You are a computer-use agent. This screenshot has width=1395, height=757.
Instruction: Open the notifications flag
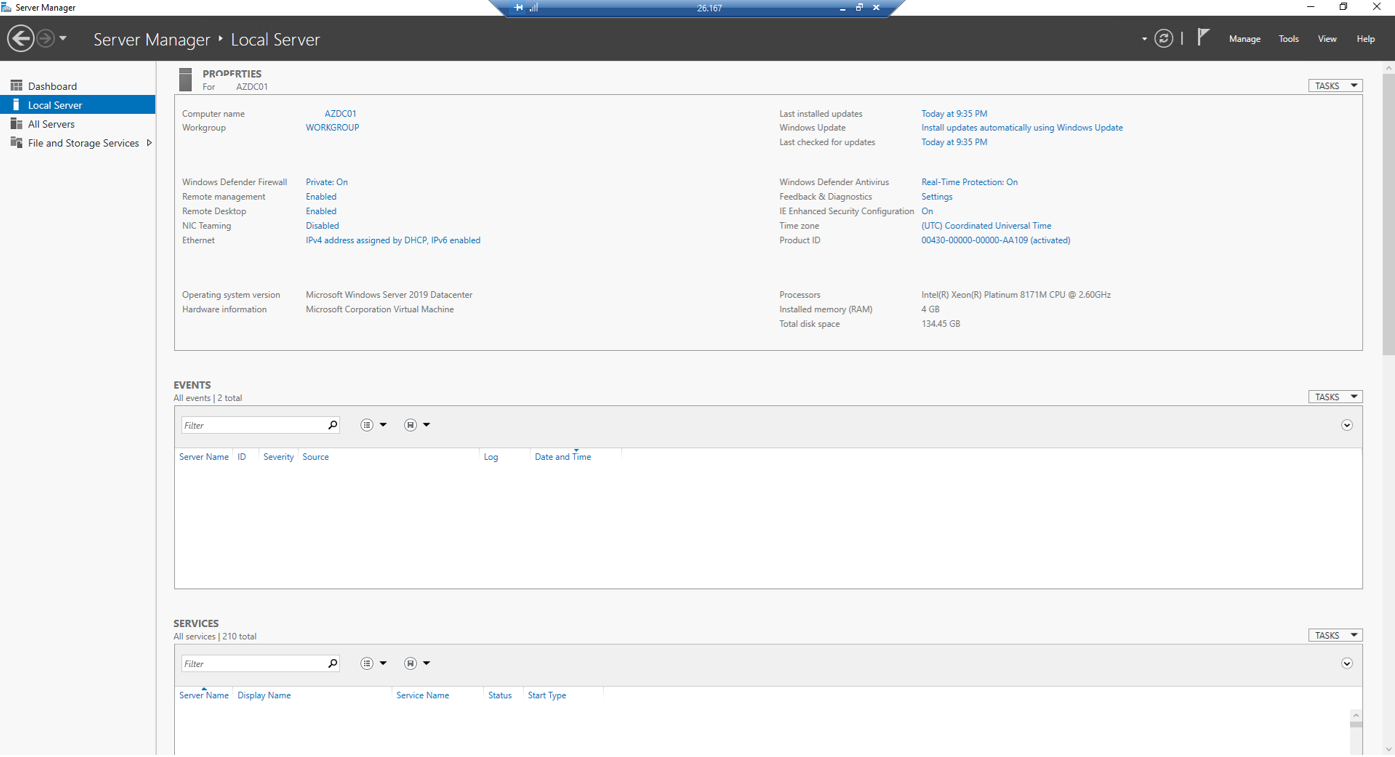click(x=1203, y=38)
